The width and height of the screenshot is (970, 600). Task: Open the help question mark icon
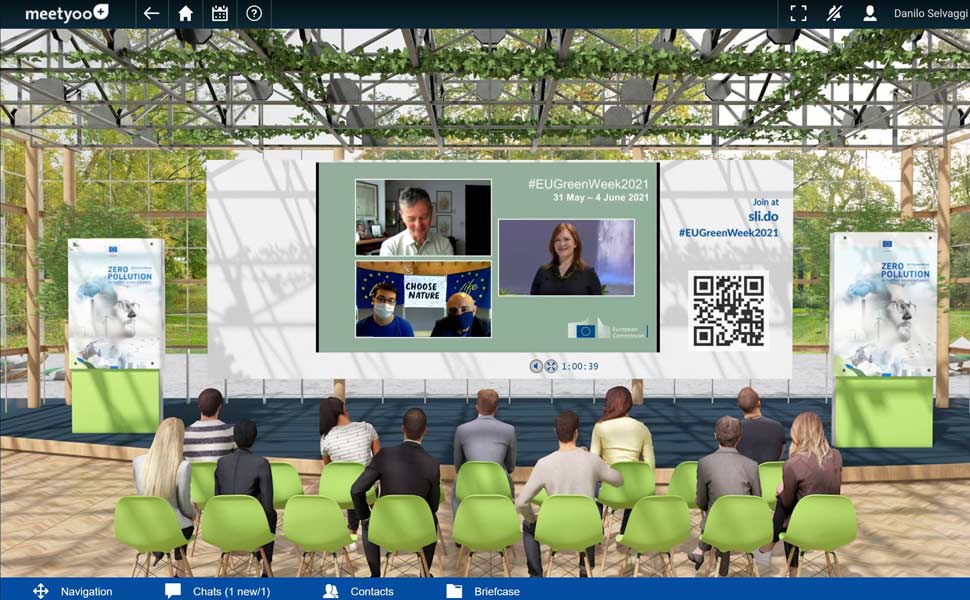pyautogui.click(x=254, y=14)
